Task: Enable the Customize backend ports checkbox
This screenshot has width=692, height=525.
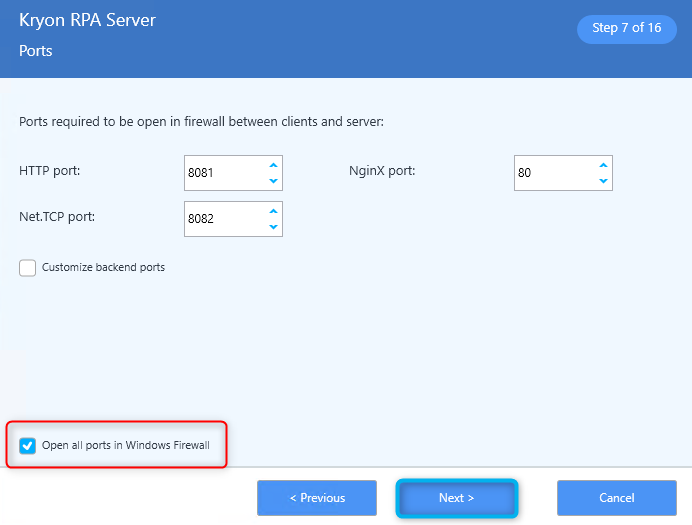Action: (x=28, y=268)
